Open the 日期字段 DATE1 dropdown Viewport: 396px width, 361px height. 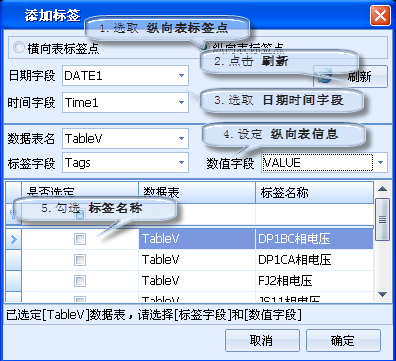181,76
